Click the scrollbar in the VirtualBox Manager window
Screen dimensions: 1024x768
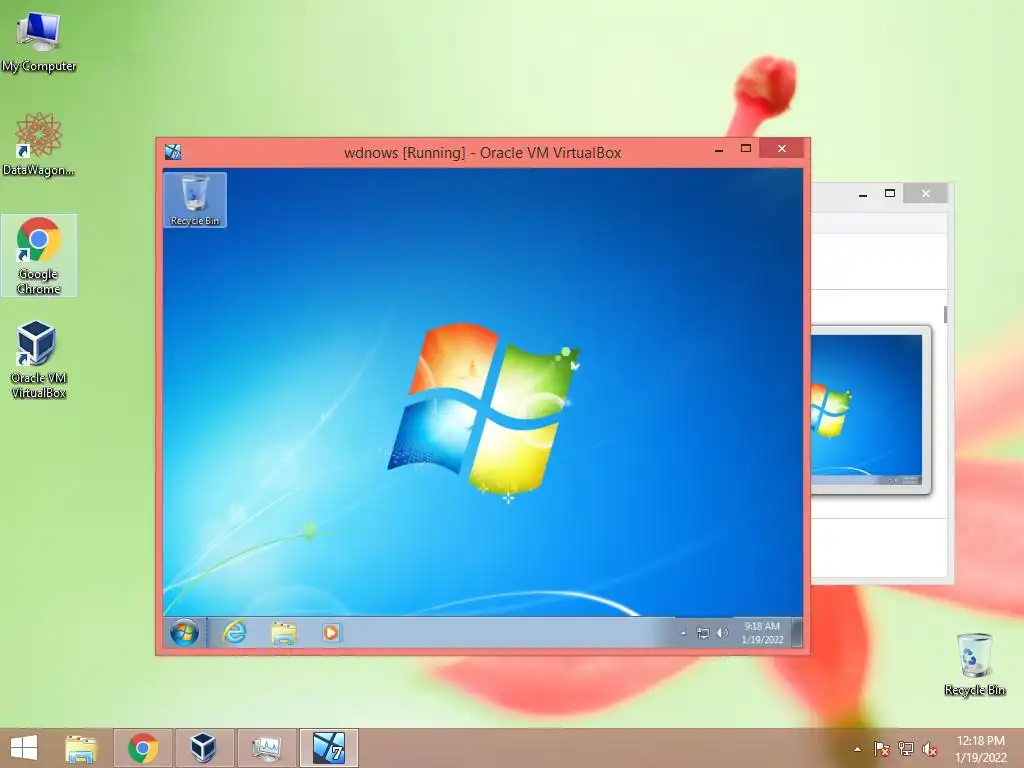(946, 314)
